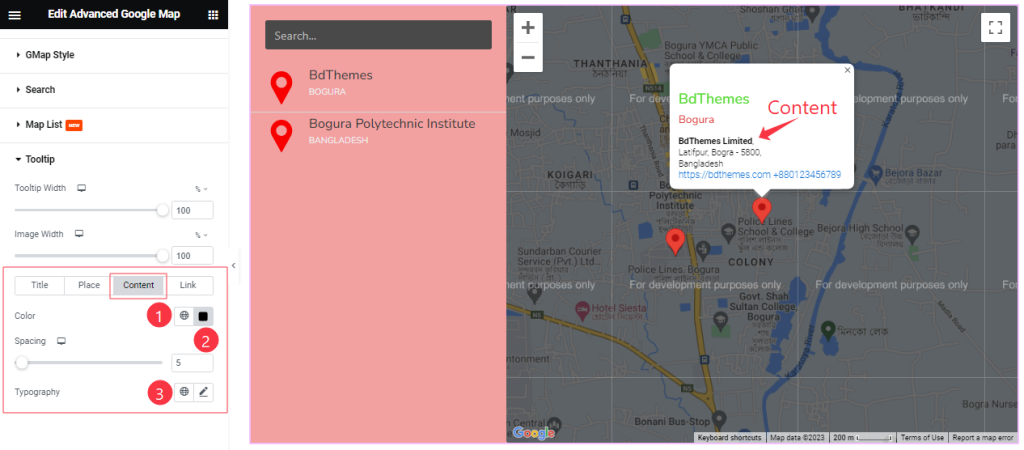Click the red map pin below the tooltip
Screen dimensions: 1024x450
[x=761, y=210]
